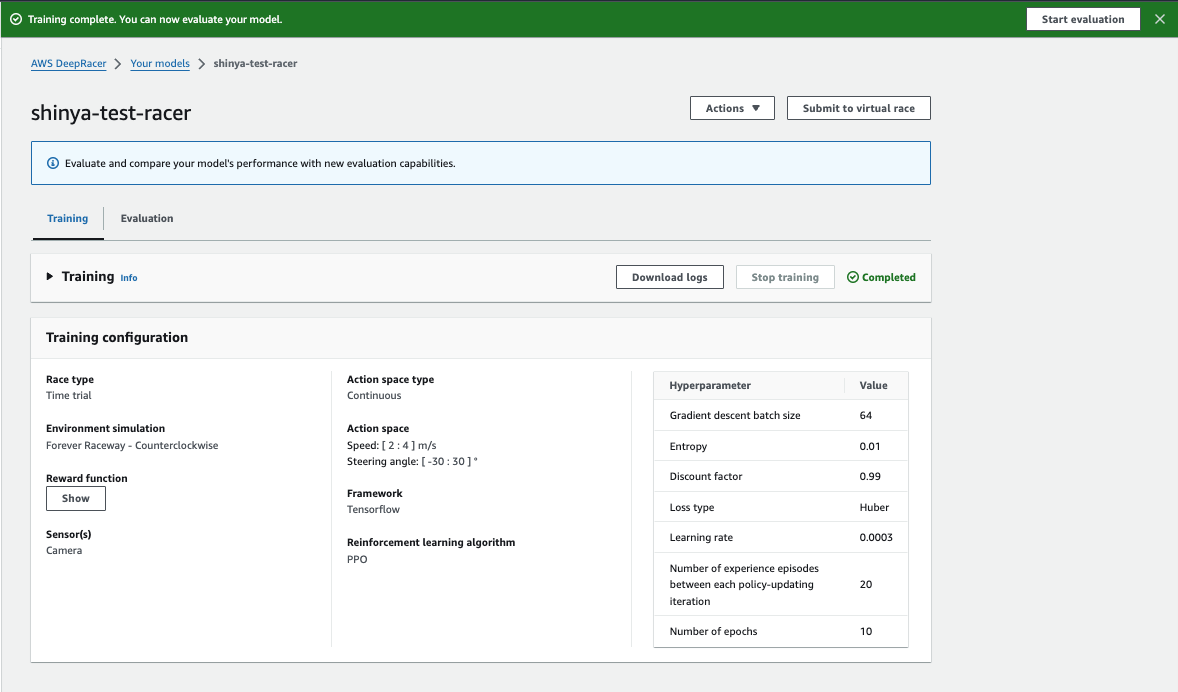
Task: Click the Steering angle range text
Action: (x=412, y=461)
